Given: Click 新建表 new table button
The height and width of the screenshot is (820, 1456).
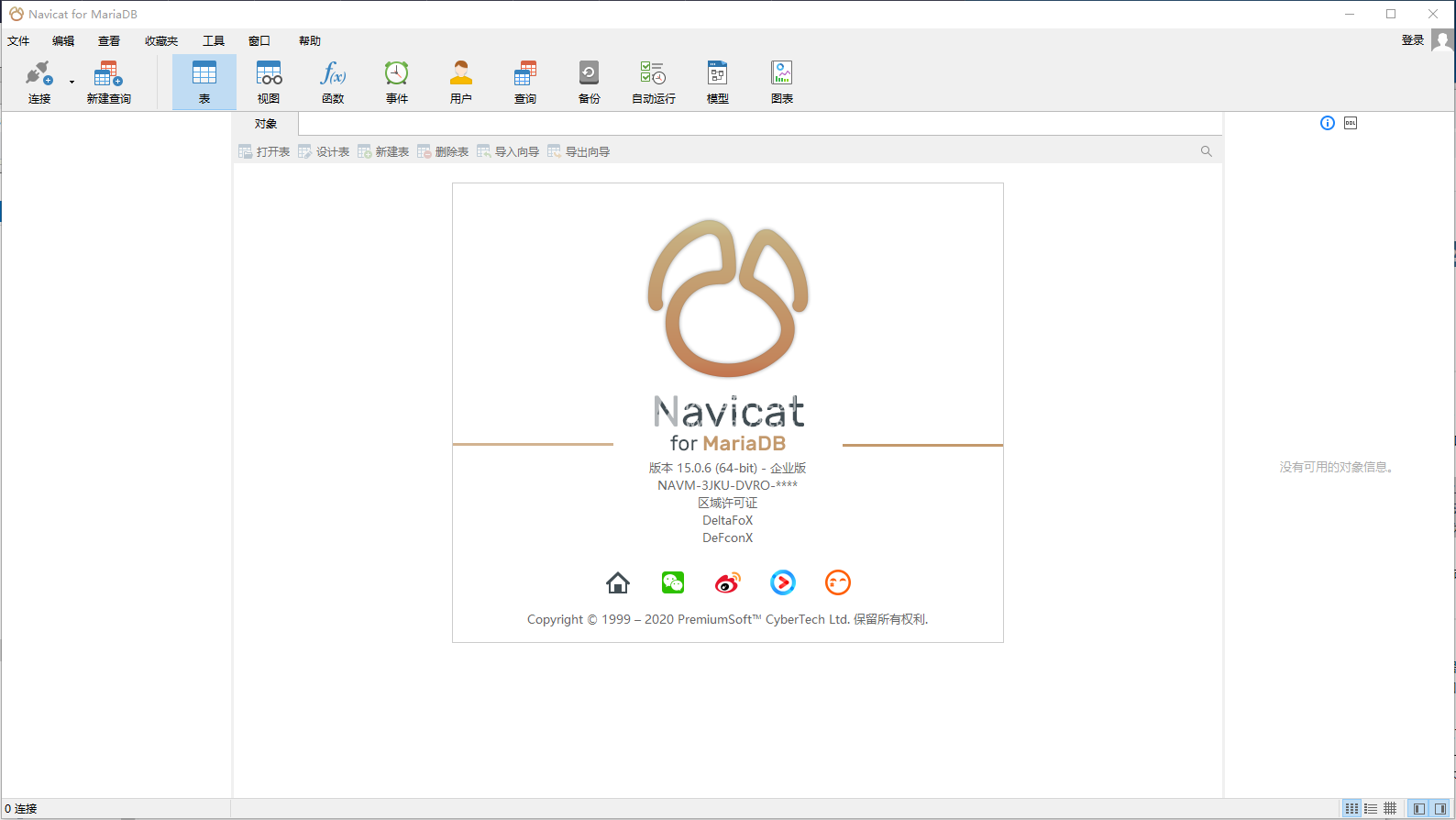Looking at the screenshot, I should click(x=383, y=151).
